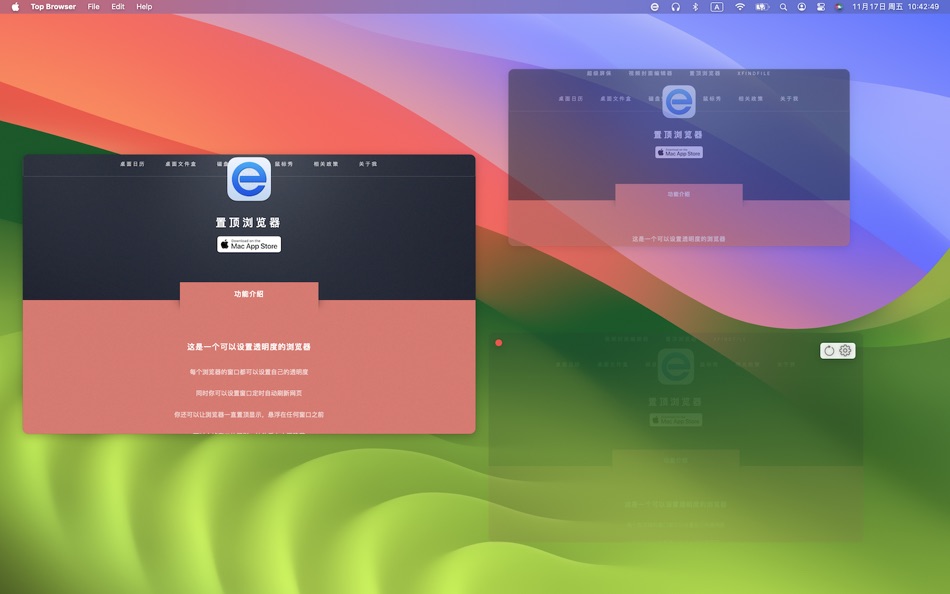The width and height of the screenshot is (950, 594).
Task: Open the Edit menu
Action: coord(118,7)
